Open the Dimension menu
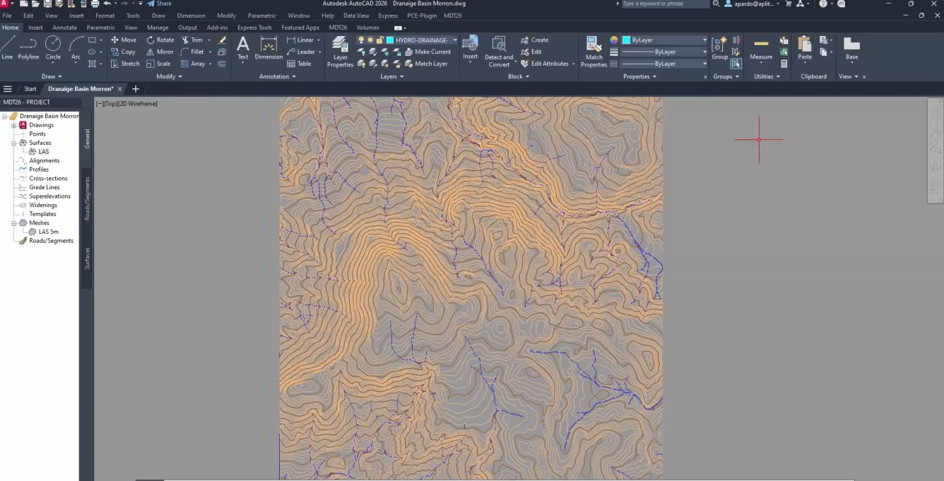 (191, 16)
